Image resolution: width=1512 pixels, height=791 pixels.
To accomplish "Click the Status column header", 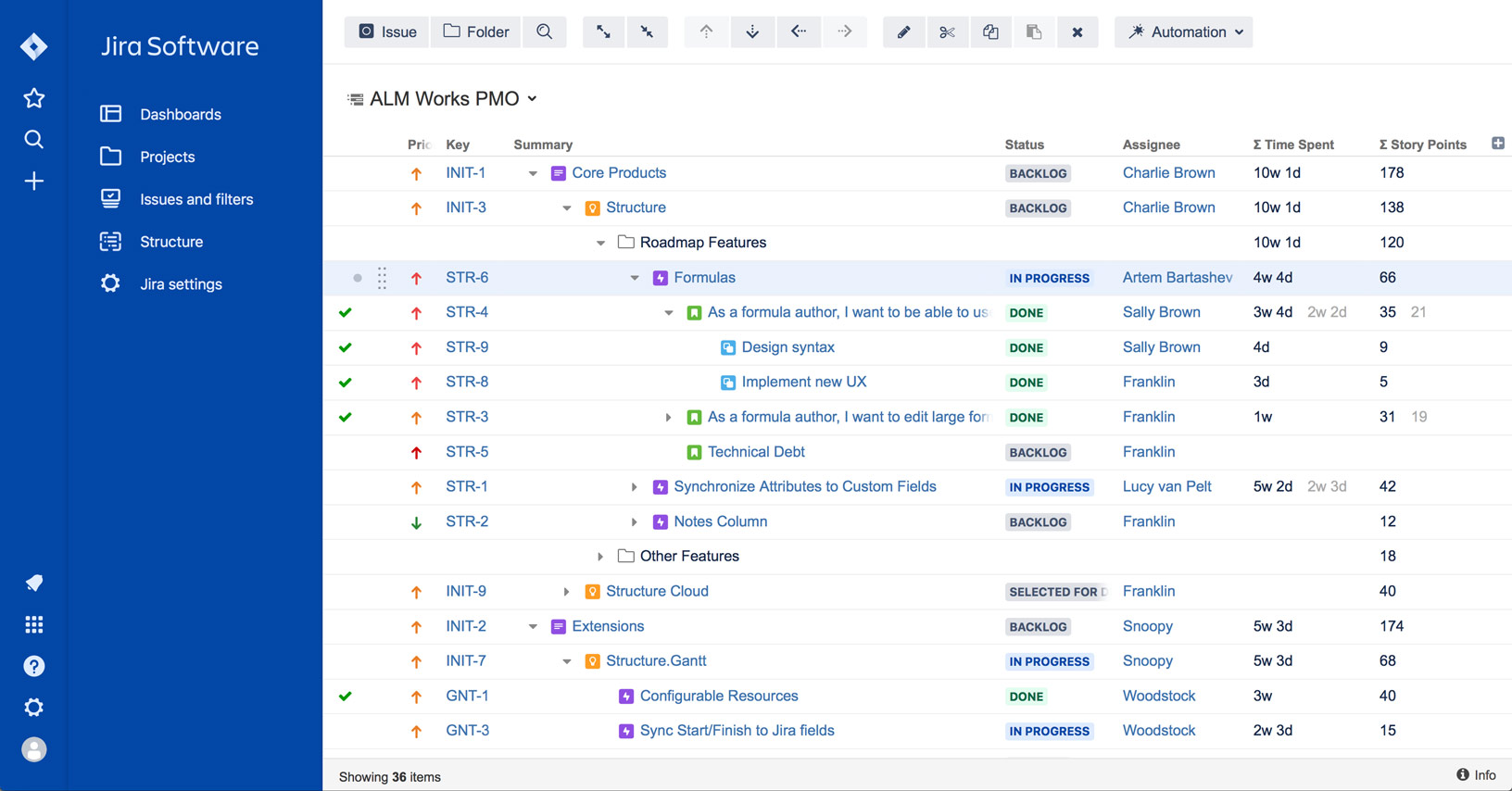I will click(1025, 144).
